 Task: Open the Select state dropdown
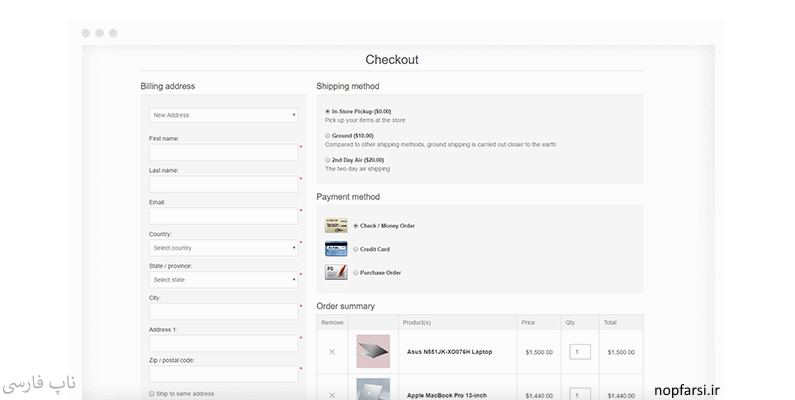point(223,280)
